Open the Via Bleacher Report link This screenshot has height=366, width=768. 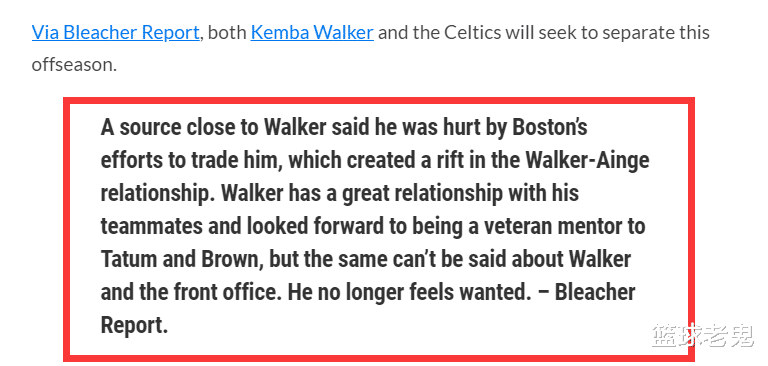(116, 33)
